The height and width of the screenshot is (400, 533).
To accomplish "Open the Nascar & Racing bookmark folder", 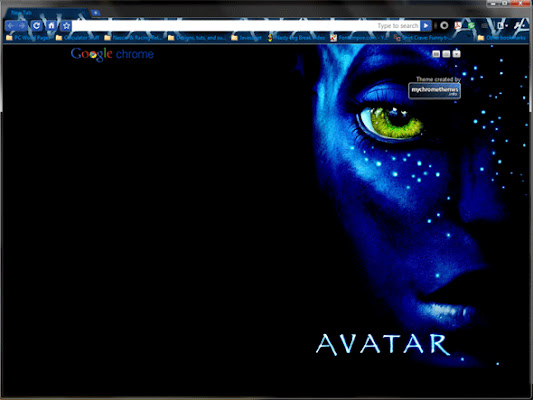I will coord(133,38).
